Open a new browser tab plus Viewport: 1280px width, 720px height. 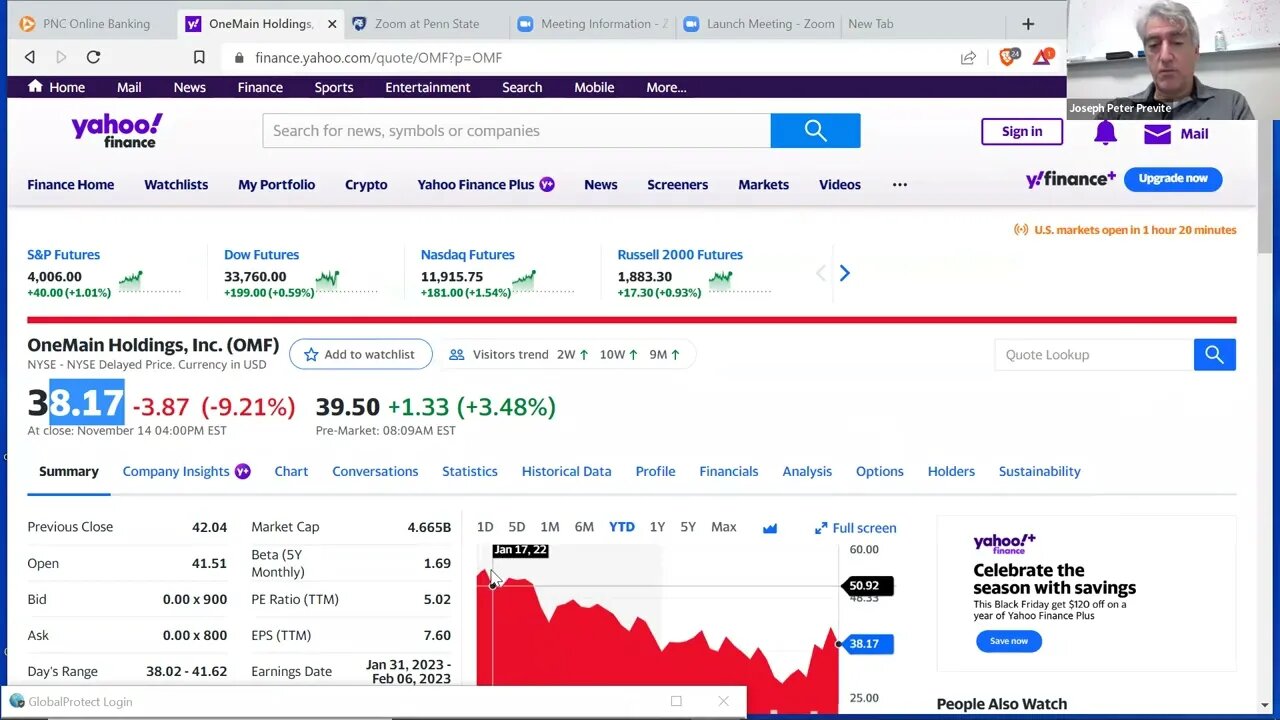point(1028,24)
